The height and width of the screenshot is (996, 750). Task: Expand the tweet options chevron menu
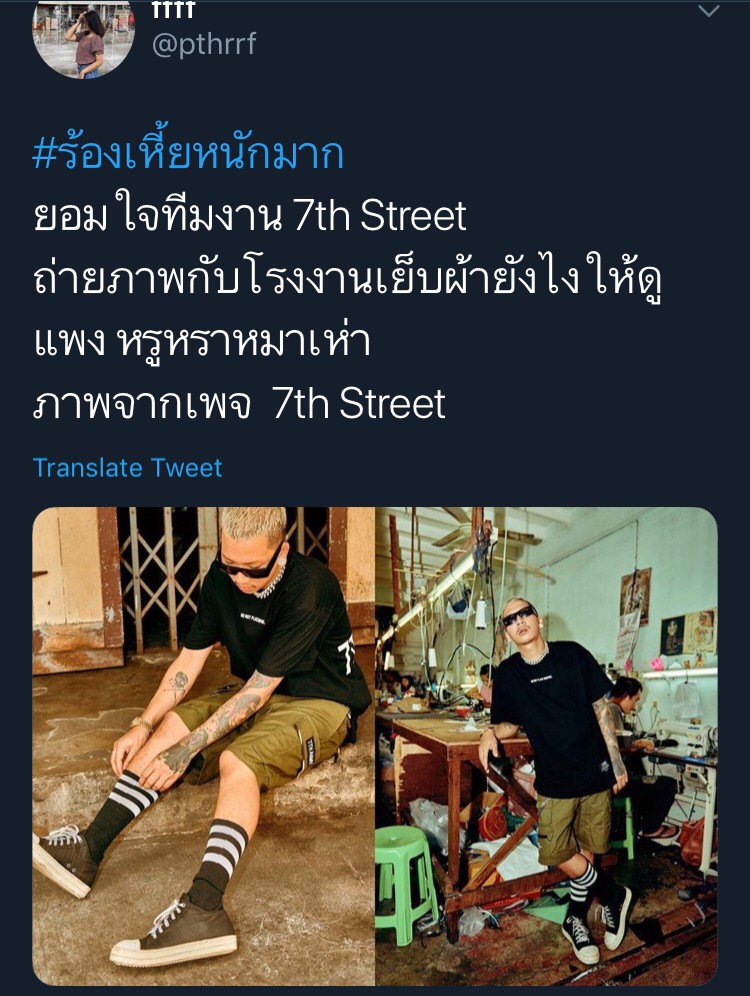click(708, 11)
